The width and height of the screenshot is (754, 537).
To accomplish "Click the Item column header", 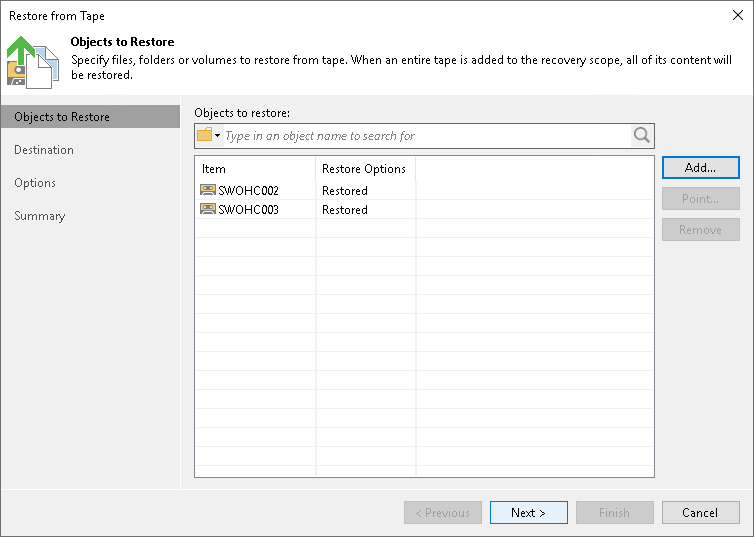I will (x=255, y=169).
